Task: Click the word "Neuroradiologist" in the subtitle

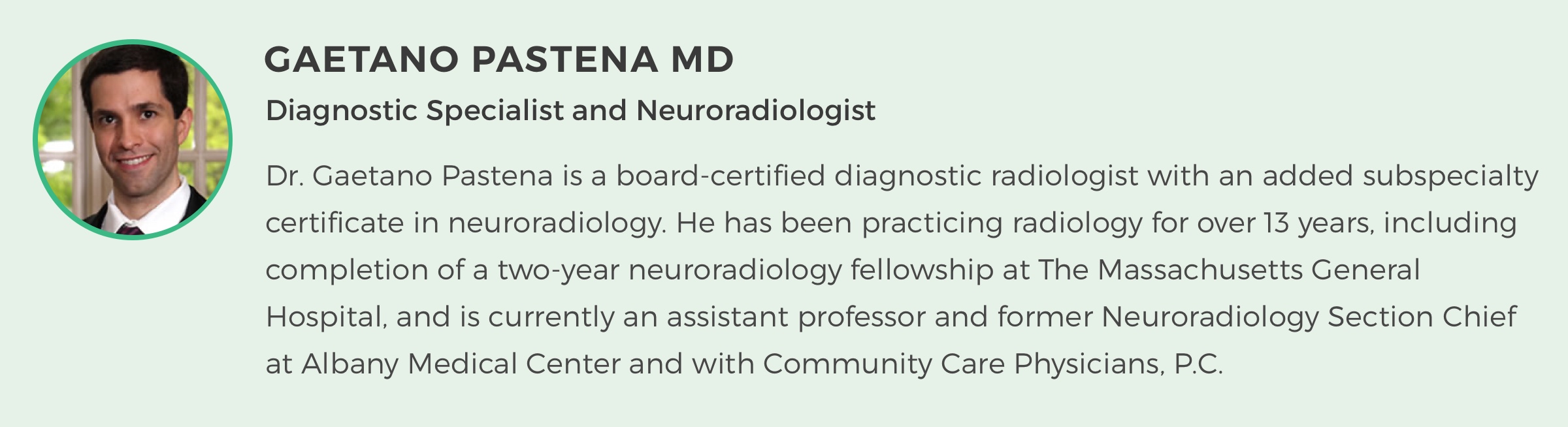Action: pyautogui.click(x=755, y=110)
